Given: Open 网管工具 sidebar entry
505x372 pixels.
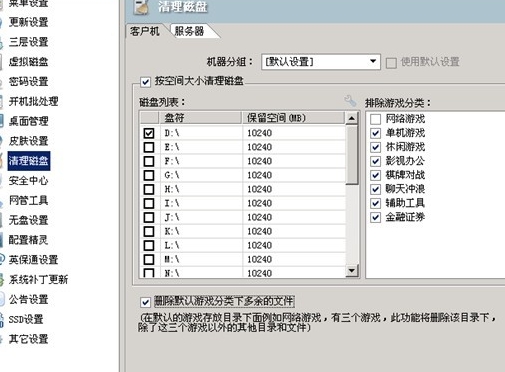Looking at the screenshot, I should pyautogui.click(x=28, y=200).
